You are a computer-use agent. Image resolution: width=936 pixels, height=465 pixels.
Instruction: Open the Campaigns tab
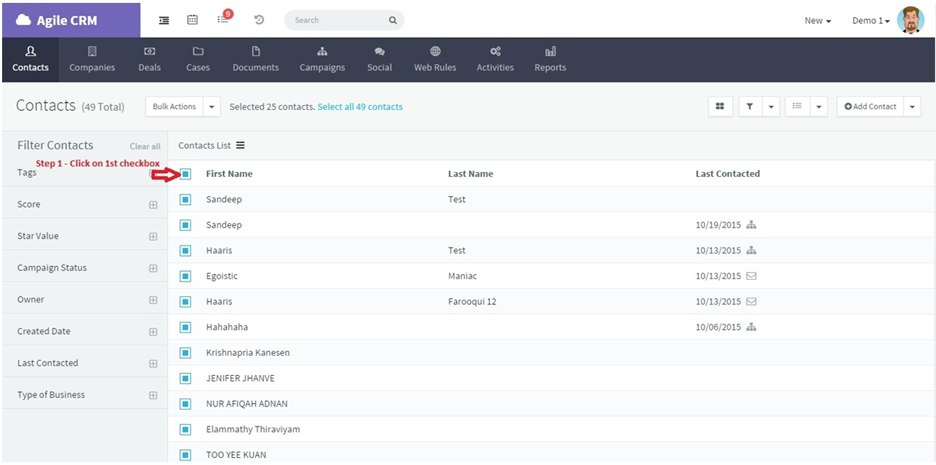tap(322, 60)
